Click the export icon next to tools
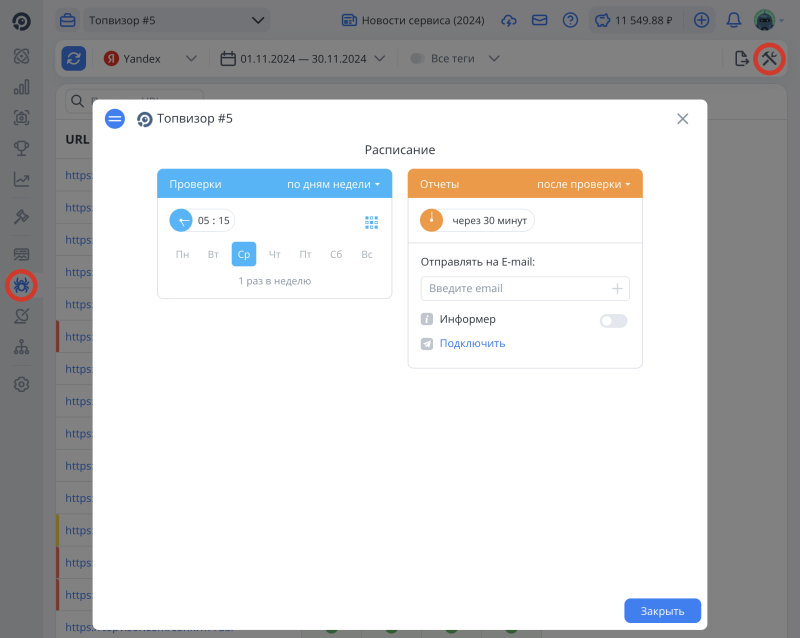The height and width of the screenshot is (638, 800). (x=741, y=59)
